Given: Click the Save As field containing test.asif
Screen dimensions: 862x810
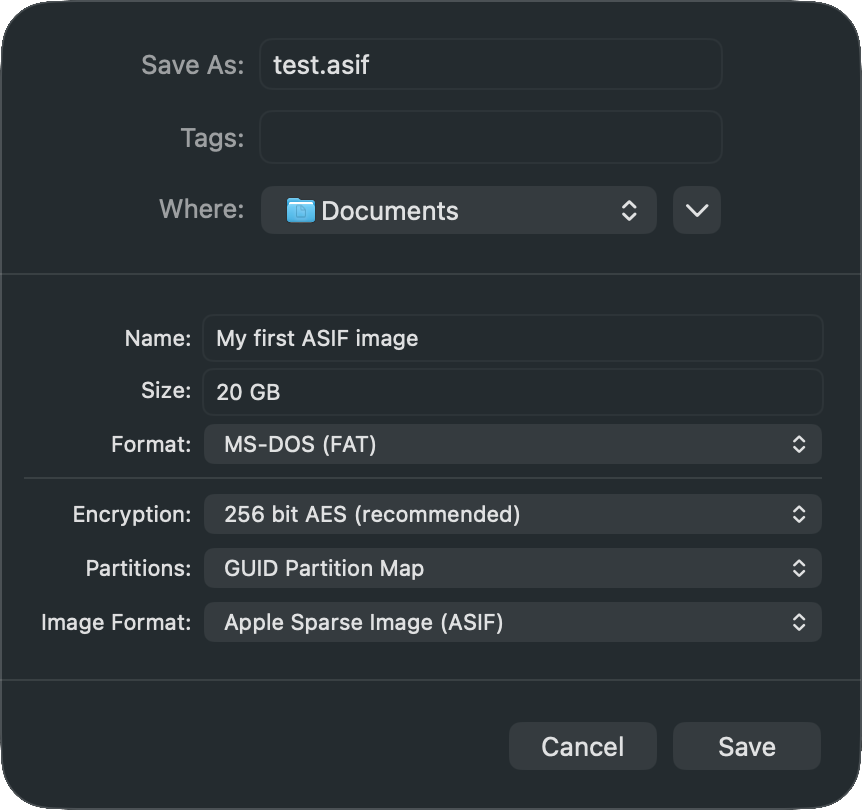Looking at the screenshot, I should (490, 65).
